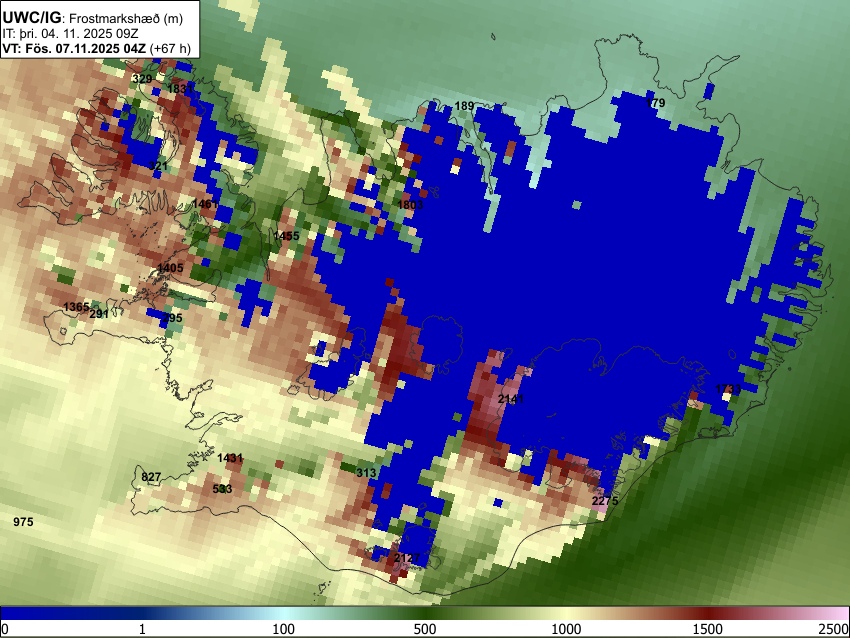Image resolution: width=850 pixels, height=638 pixels.
Task: Click the frost level color scale bar
Action: 425,614
